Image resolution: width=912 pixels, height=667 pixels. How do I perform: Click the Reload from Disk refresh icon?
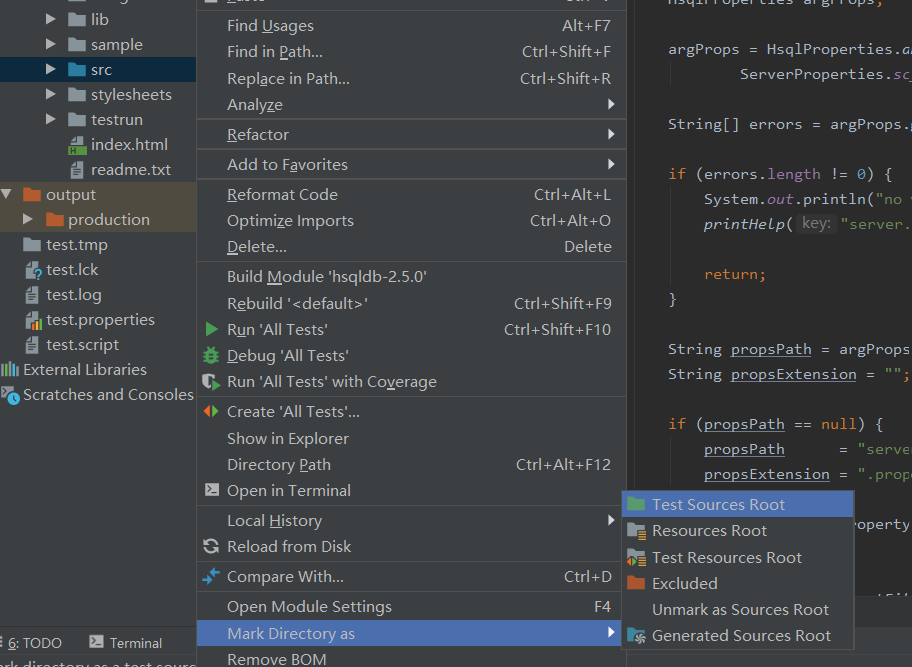[211, 547]
